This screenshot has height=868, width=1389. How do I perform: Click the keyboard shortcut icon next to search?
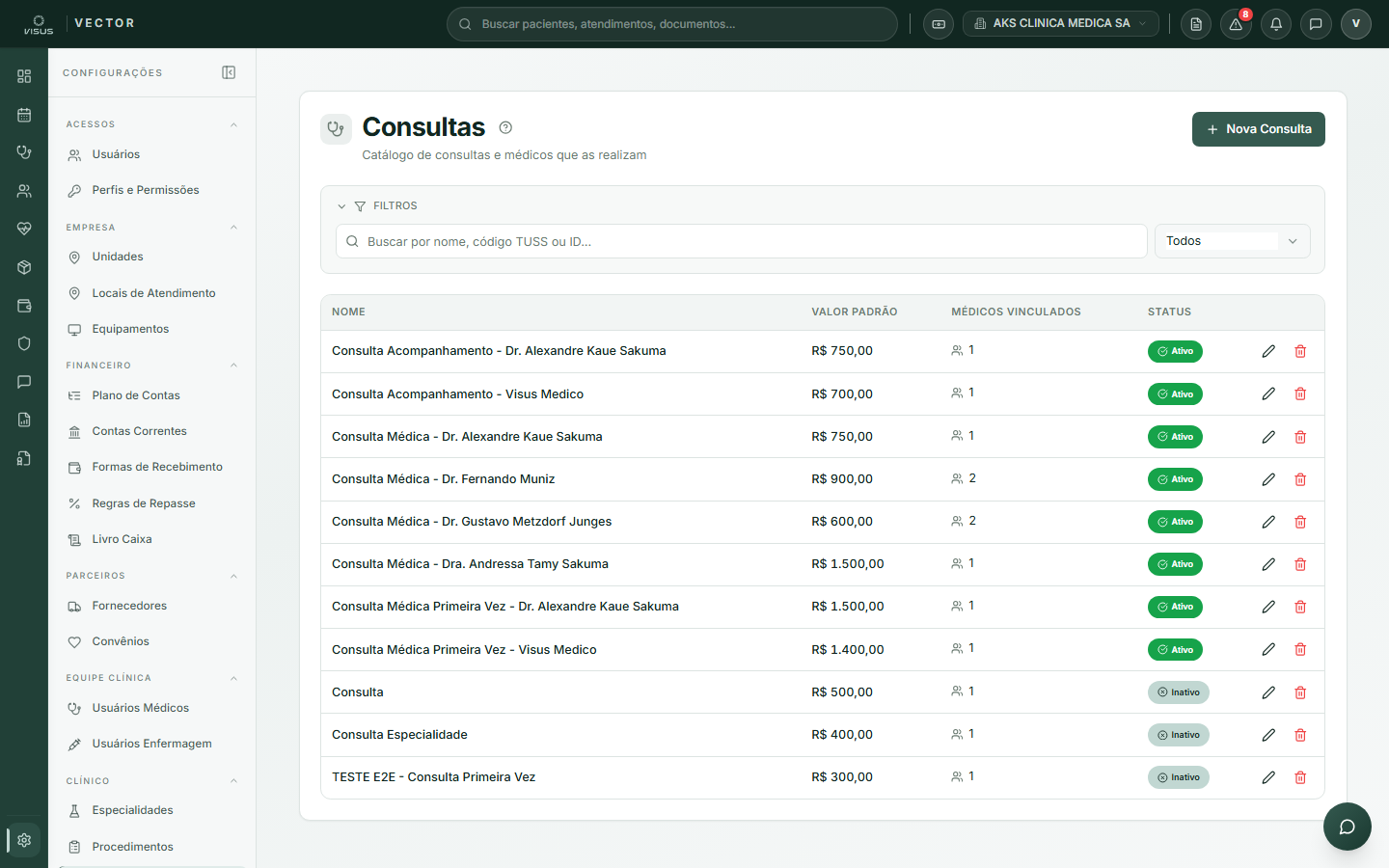pos(939,24)
